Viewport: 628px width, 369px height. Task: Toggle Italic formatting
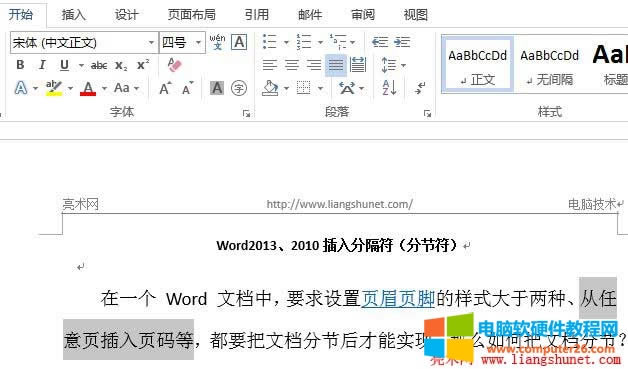(x=42, y=65)
